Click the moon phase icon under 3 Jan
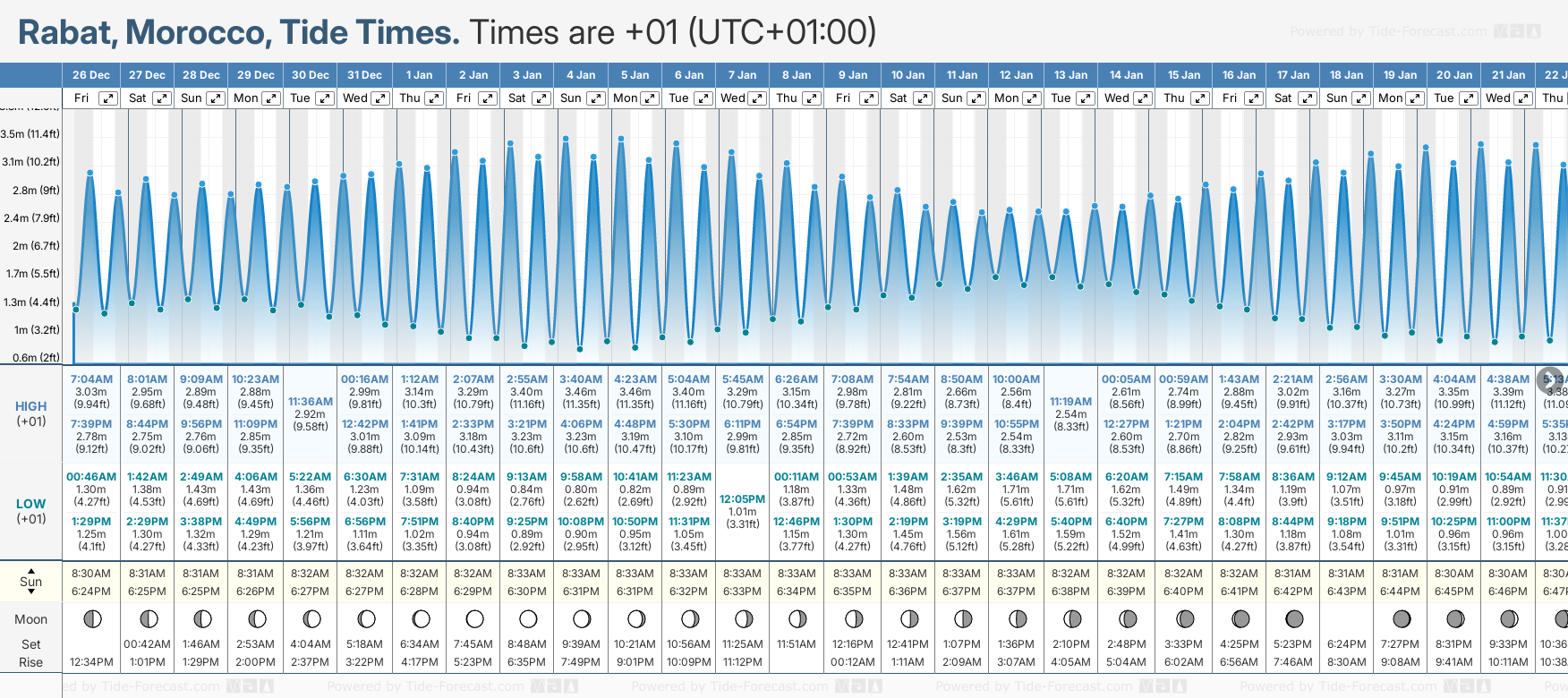1568x698 pixels. pos(528,618)
